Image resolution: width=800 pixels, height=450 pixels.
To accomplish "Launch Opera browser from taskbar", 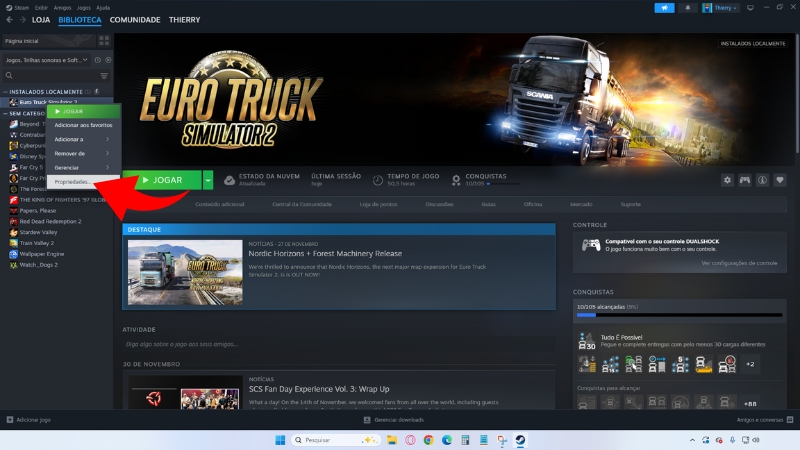I will click(410, 440).
